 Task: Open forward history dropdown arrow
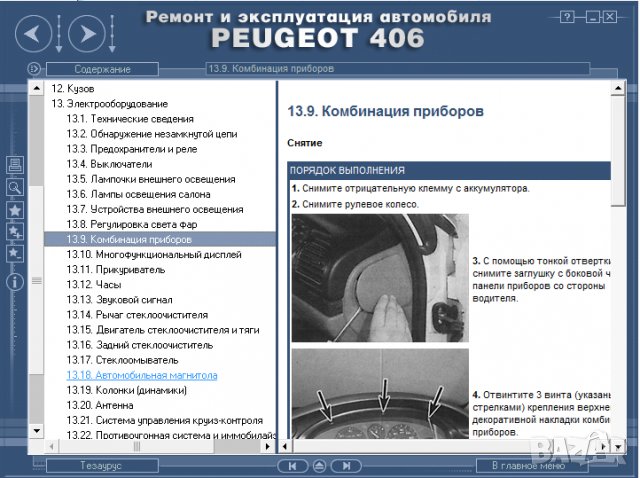click(x=112, y=34)
